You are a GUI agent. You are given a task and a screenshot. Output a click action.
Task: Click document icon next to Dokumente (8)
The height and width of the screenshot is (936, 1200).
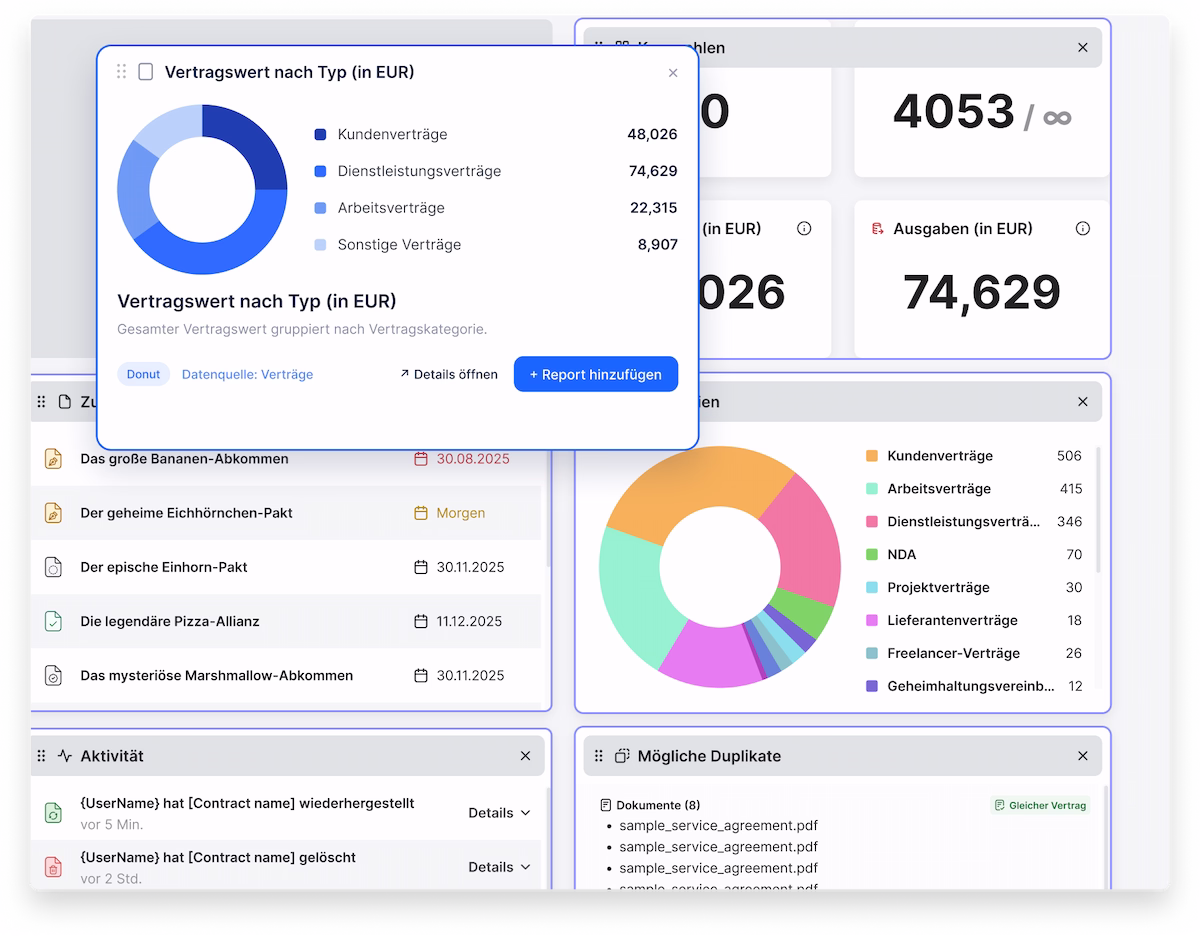click(x=606, y=805)
